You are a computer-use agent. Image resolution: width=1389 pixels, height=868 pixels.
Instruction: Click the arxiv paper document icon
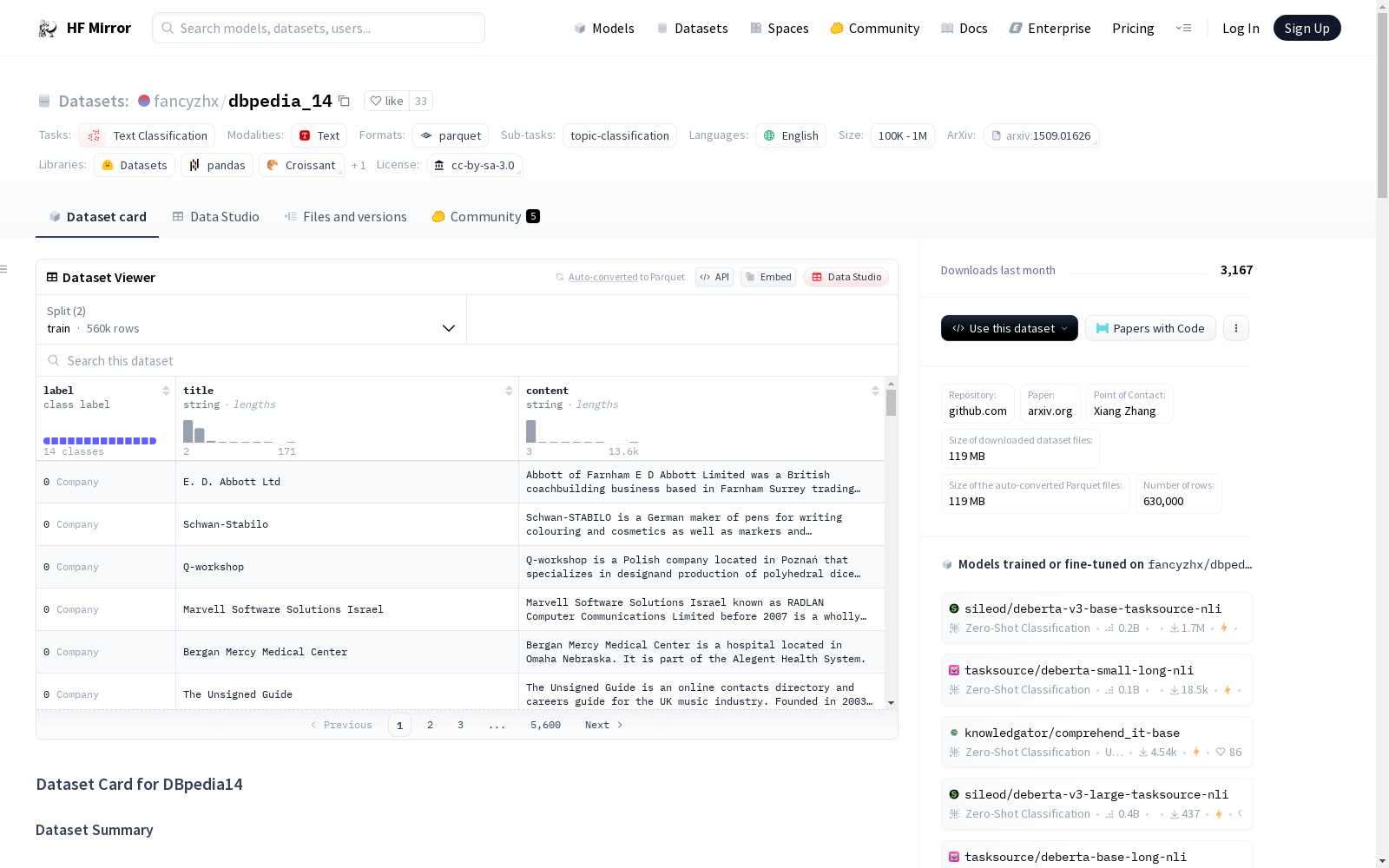997,135
